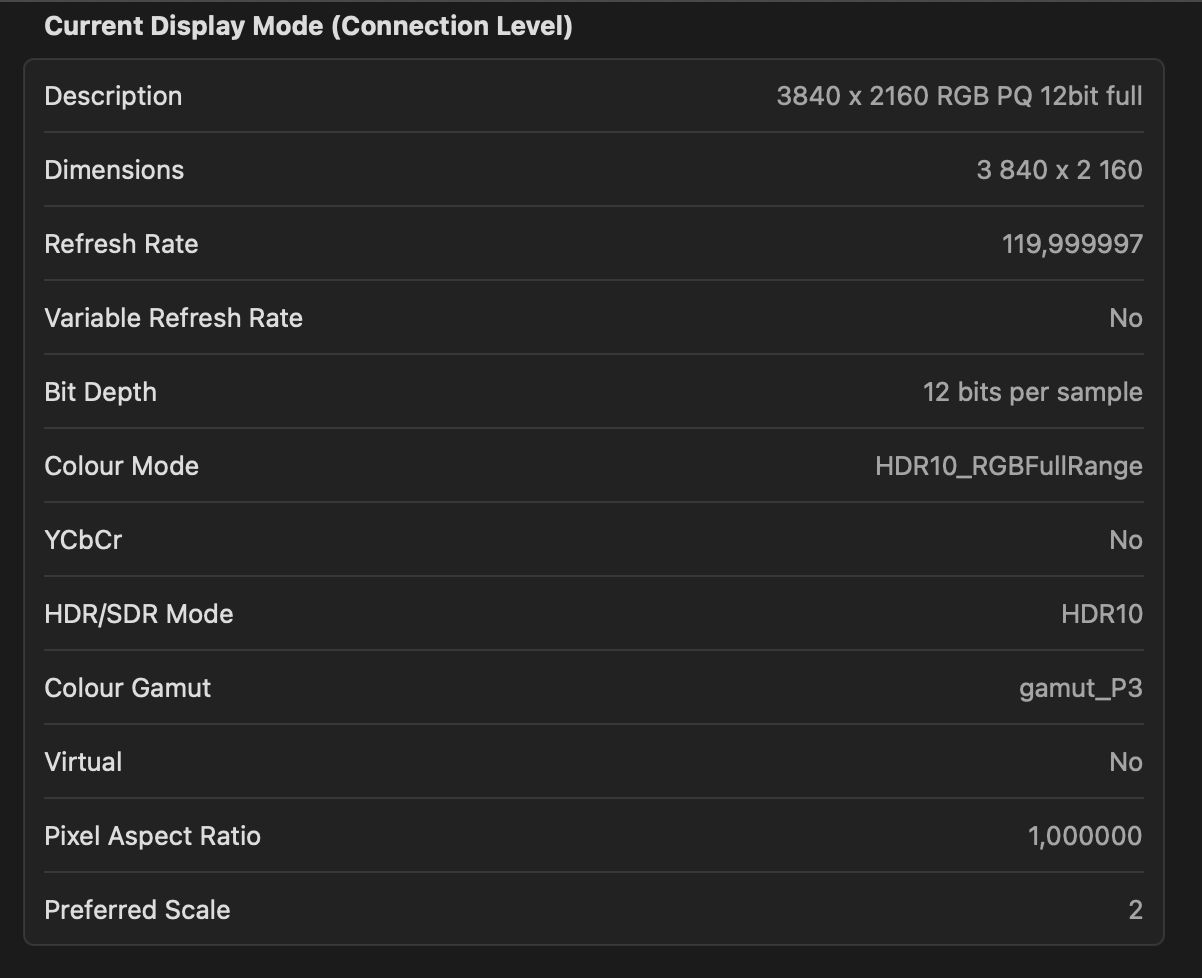Select the value '3 840 x 2 160'
1202x978 pixels.
pos(1059,170)
